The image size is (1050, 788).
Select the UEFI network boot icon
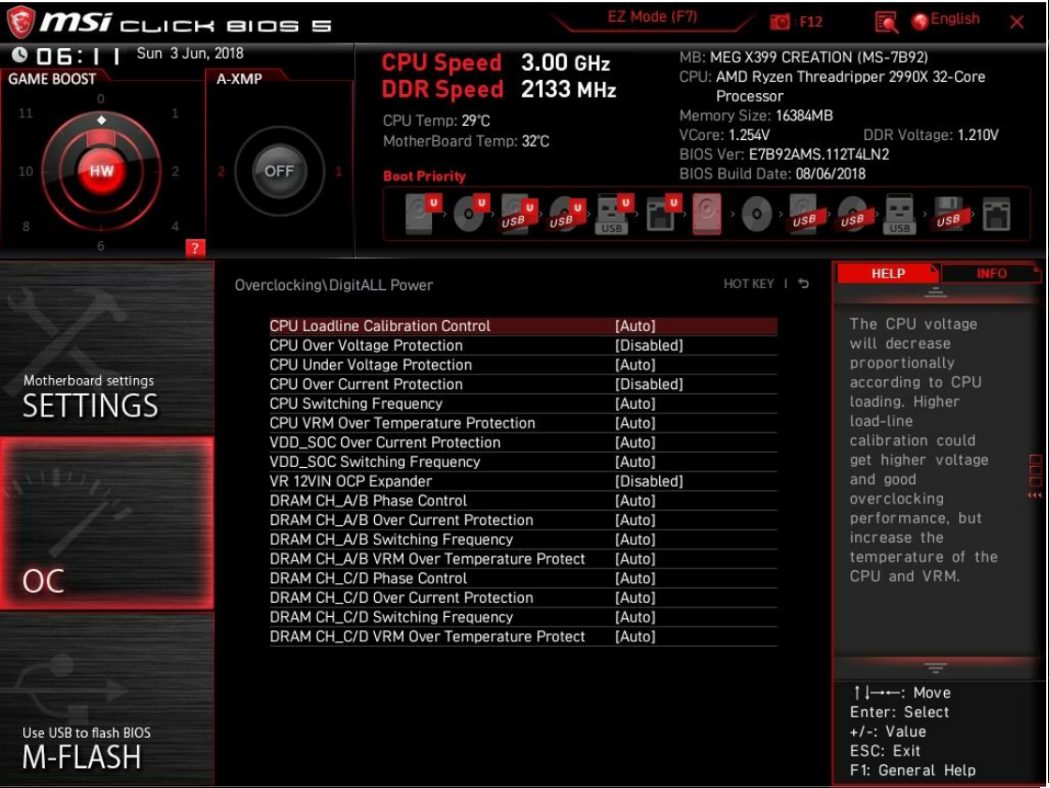(663, 214)
